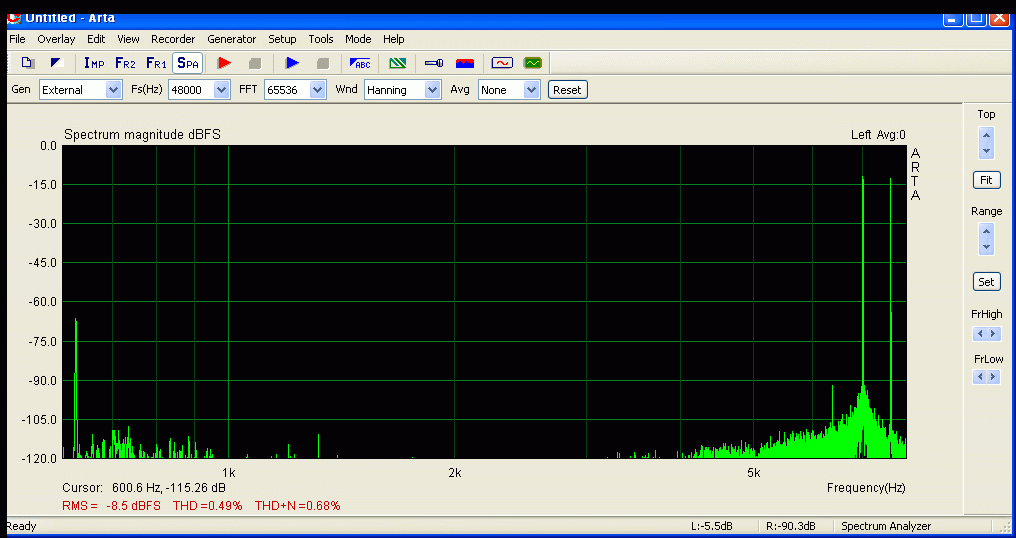Image resolution: width=1016 pixels, height=538 pixels.
Task: Click the L:-5.5dB status bar entry
Action: [712, 526]
